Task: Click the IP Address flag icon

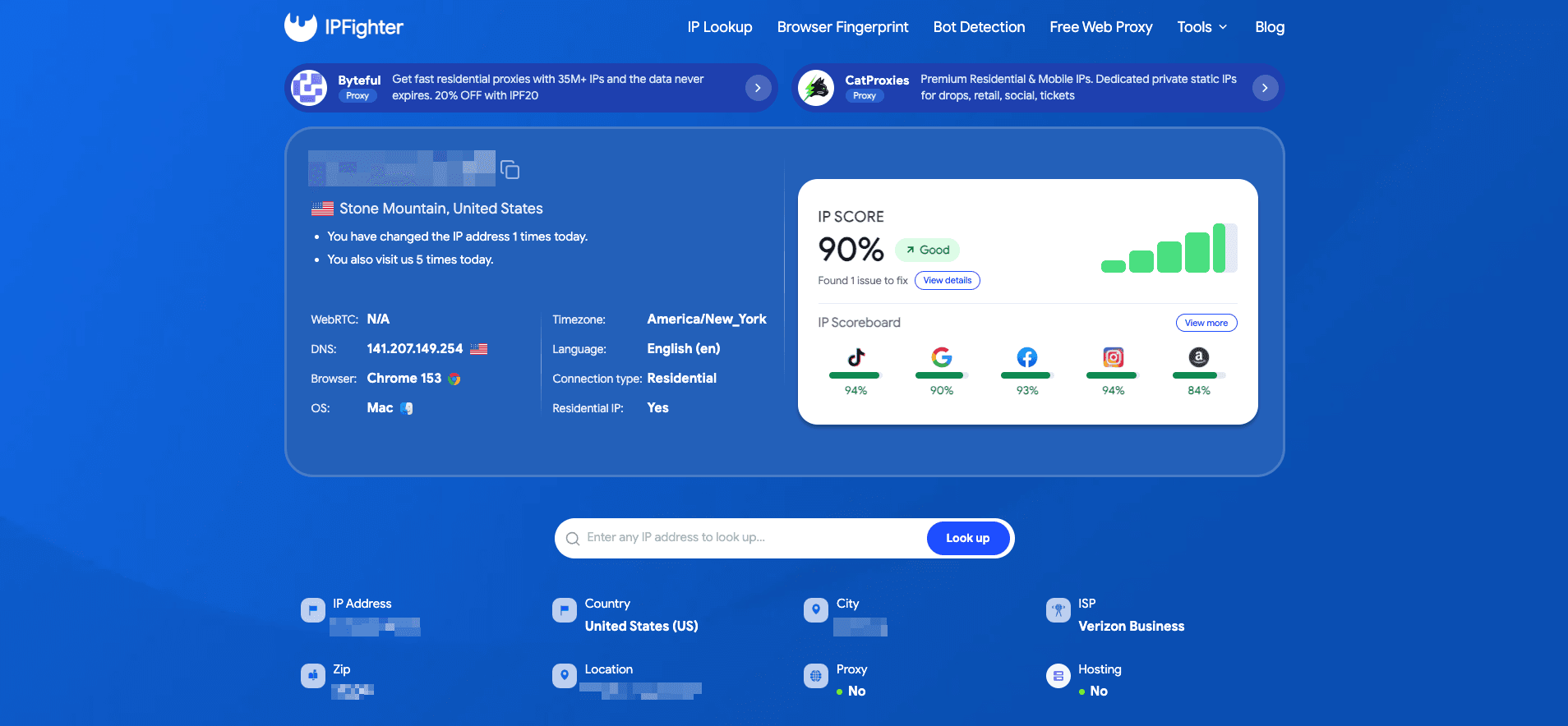Action: 313,610
